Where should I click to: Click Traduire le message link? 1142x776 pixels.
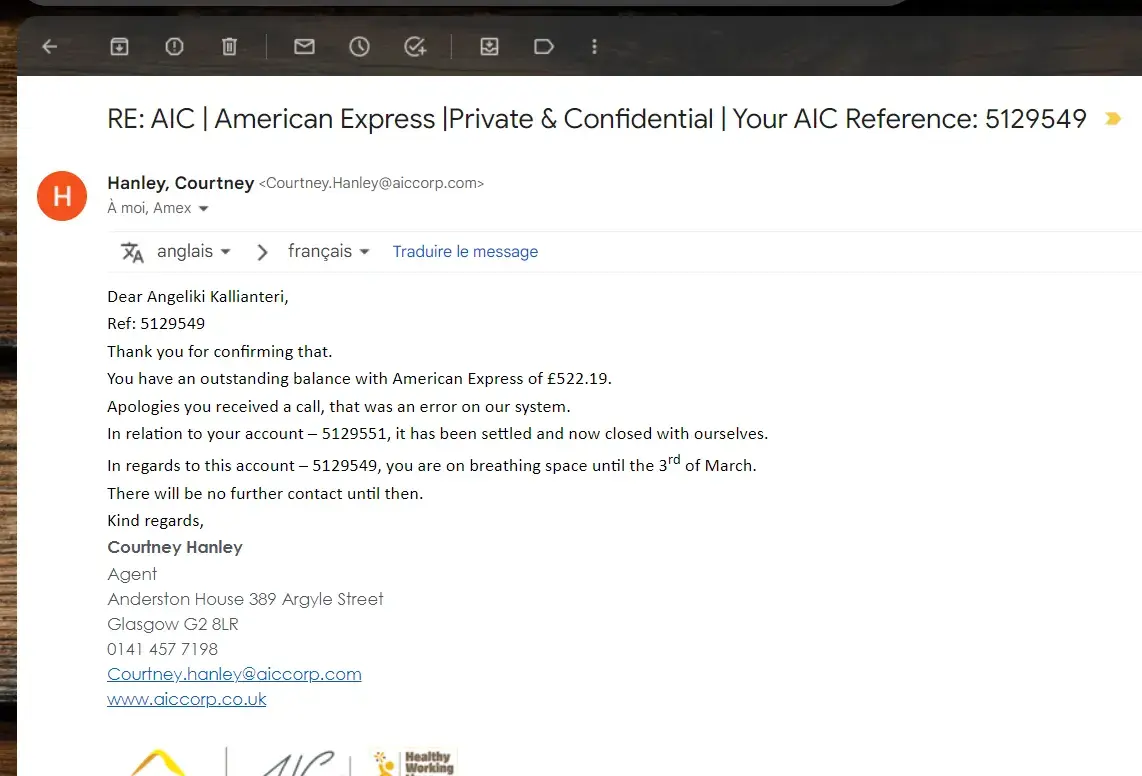tap(465, 252)
